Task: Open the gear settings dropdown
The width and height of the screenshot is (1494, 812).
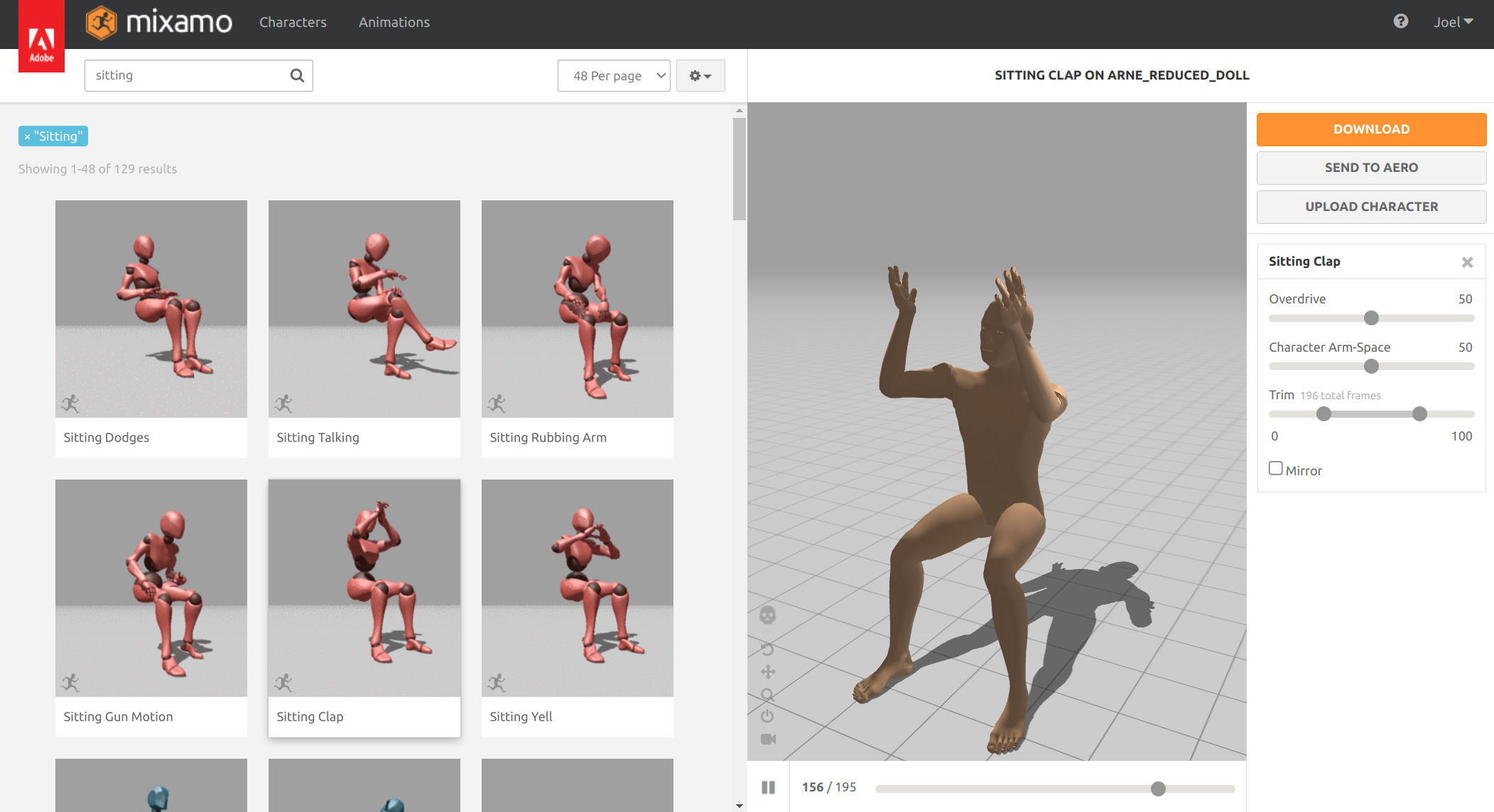Action: (x=700, y=76)
